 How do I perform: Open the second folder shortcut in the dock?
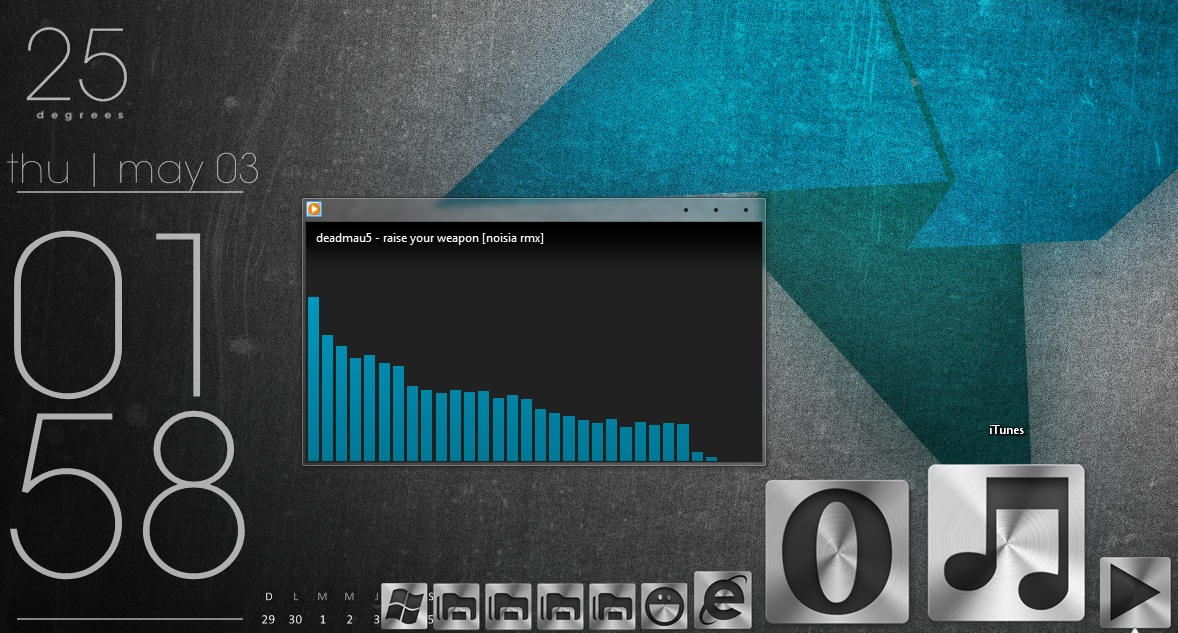point(510,605)
